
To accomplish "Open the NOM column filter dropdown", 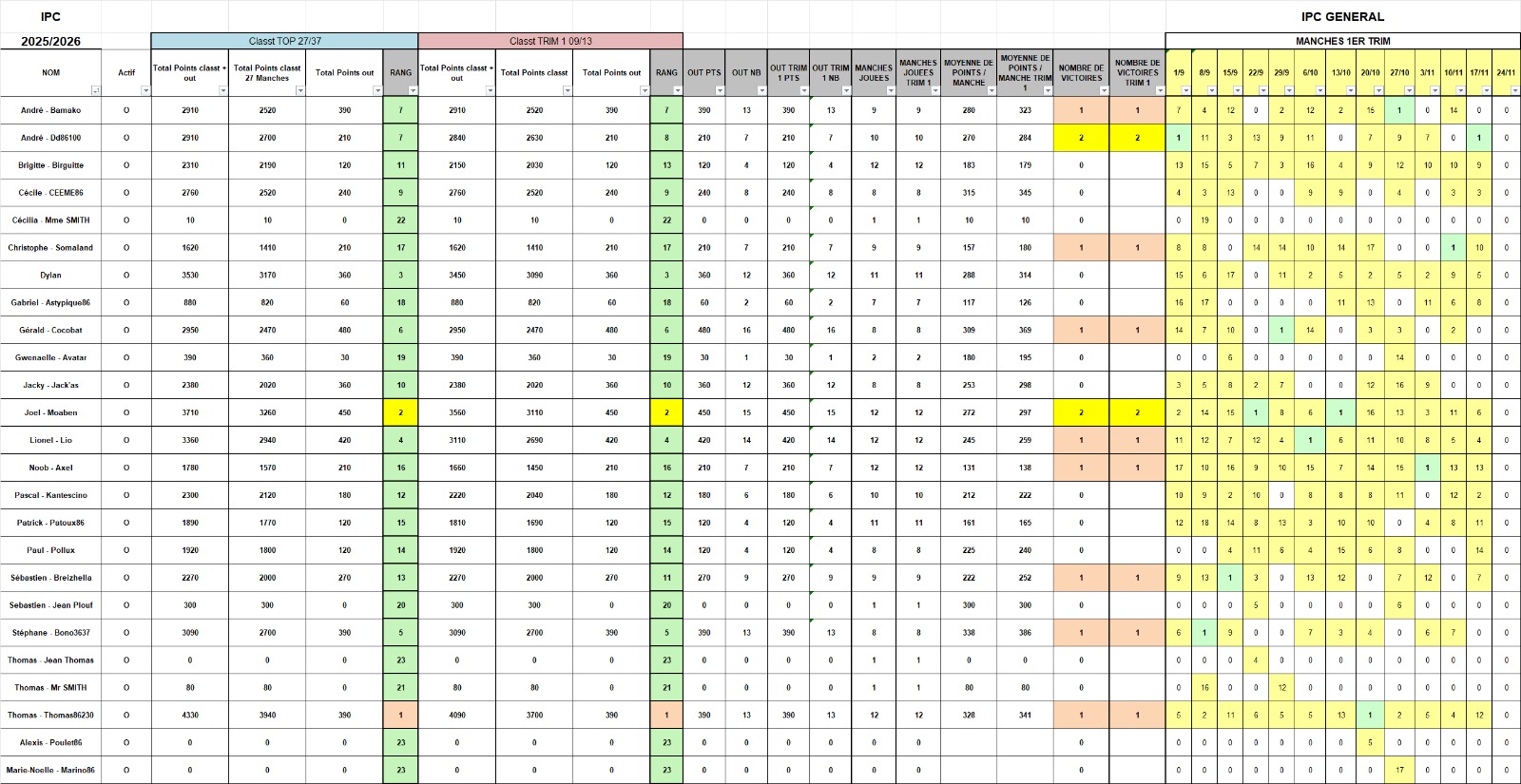I will point(95,90).
